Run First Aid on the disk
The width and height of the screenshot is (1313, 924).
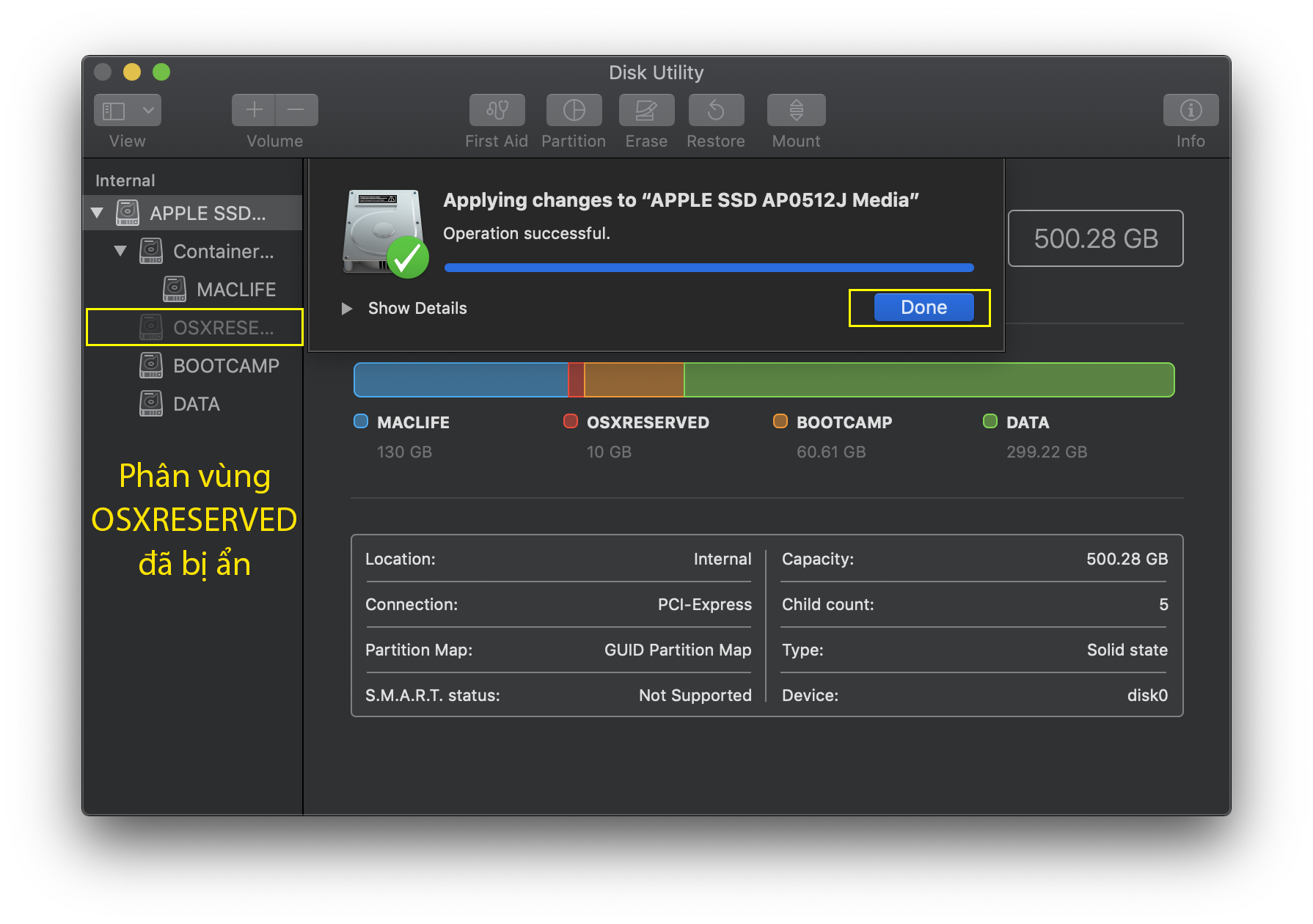coord(497,110)
